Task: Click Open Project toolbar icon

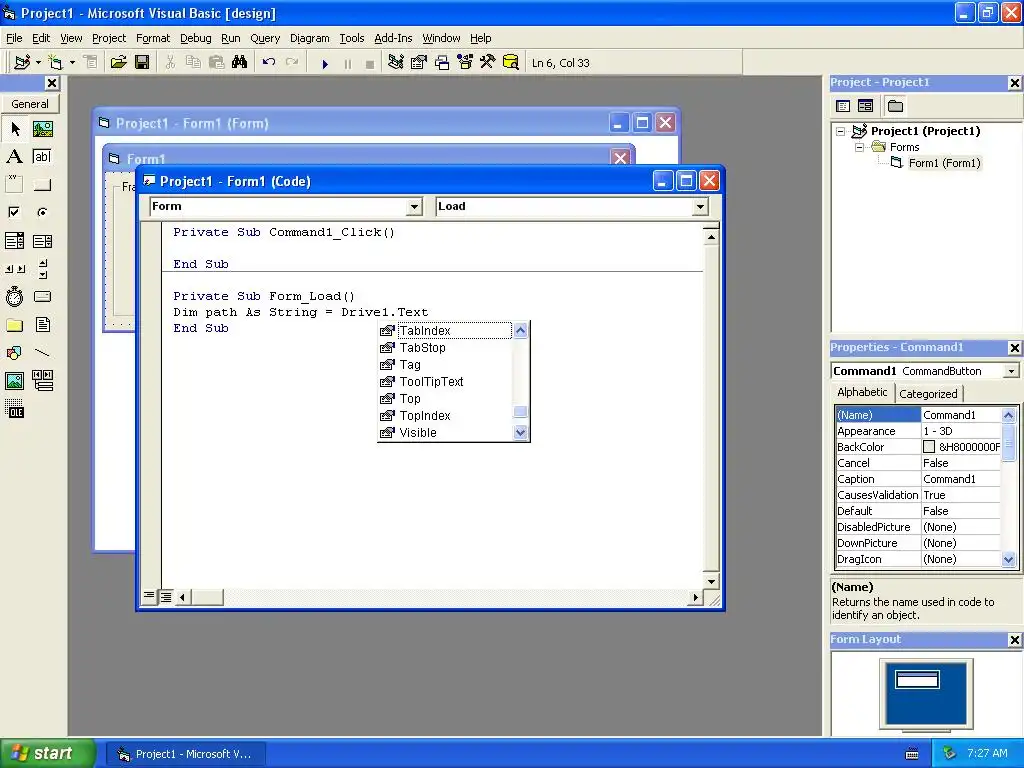Action: pos(118,63)
